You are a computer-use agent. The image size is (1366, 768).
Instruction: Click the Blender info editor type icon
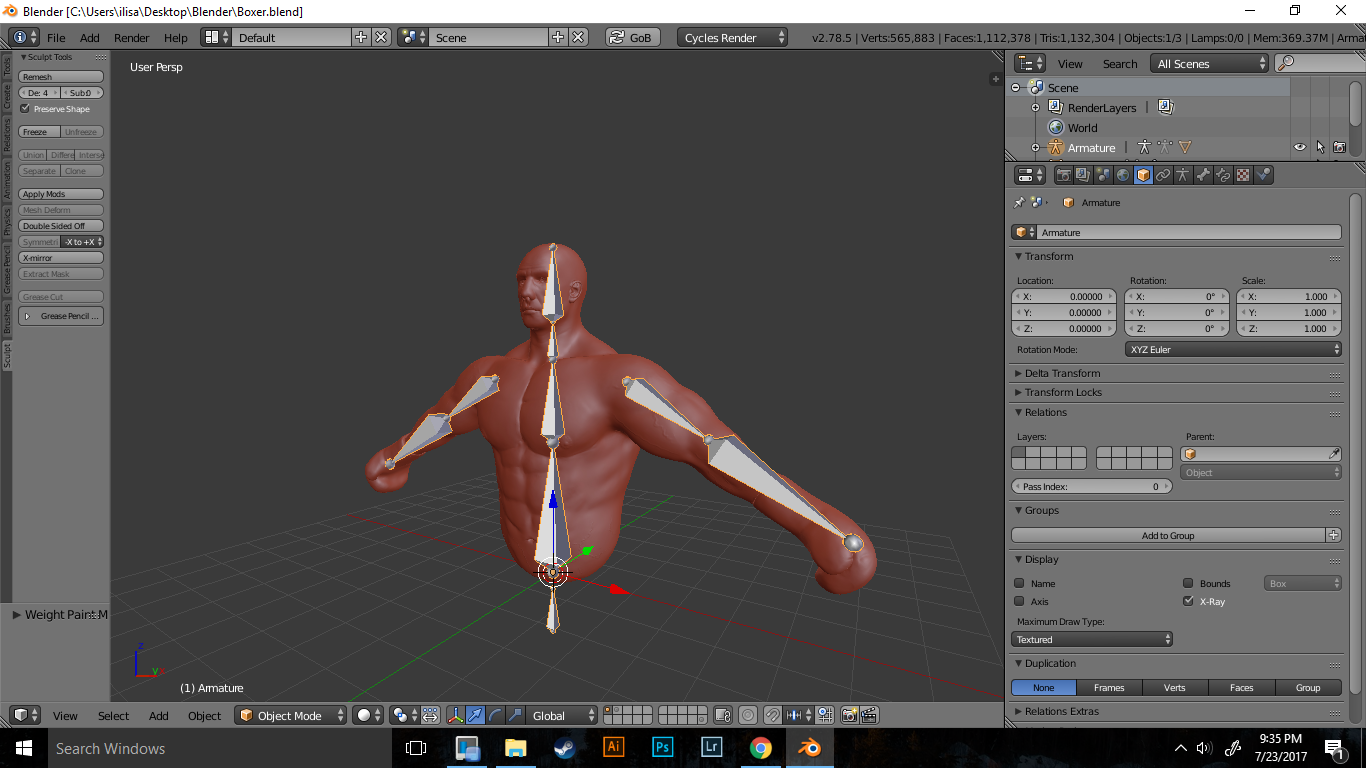click(x=24, y=37)
